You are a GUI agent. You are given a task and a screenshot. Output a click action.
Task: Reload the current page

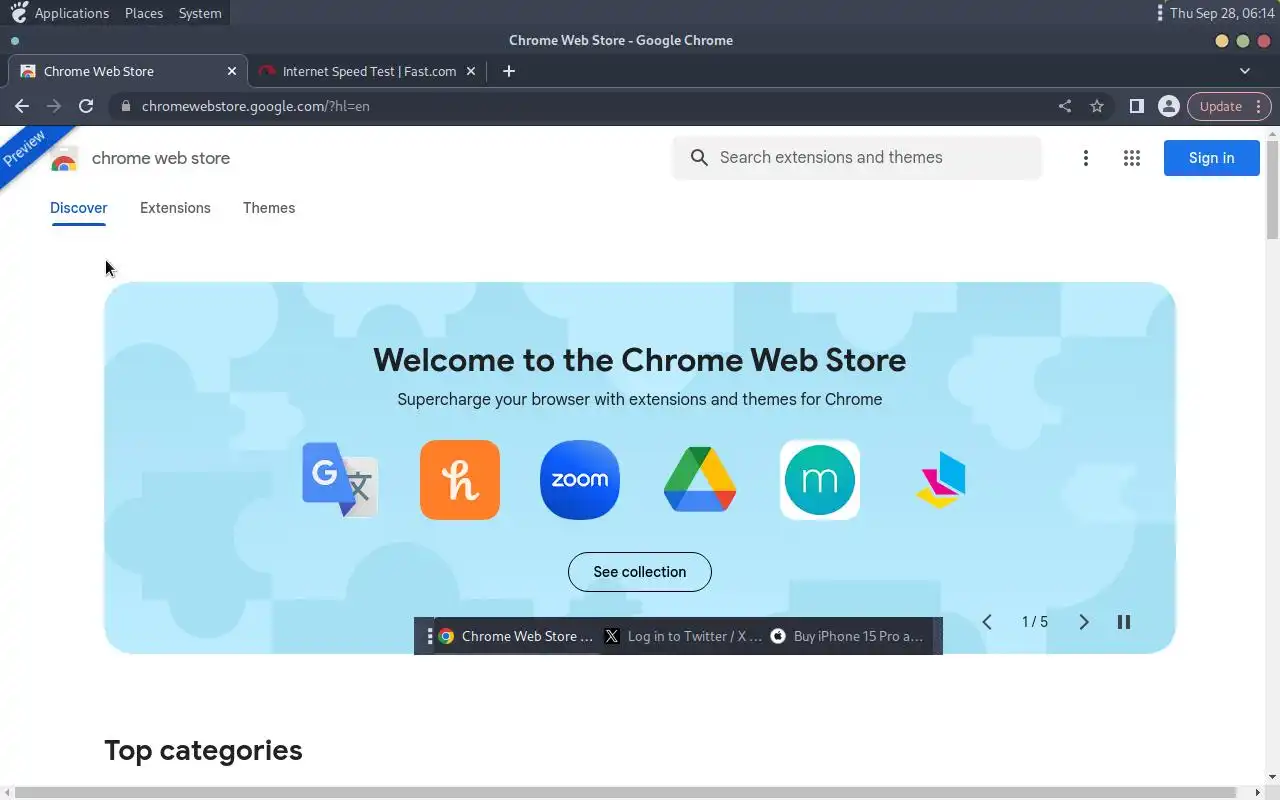point(86,106)
